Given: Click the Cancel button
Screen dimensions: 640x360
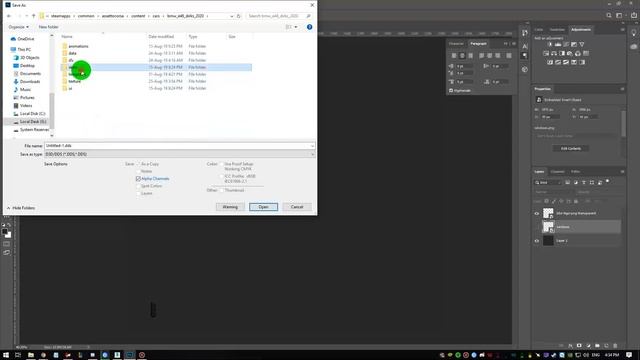Looking at the screenshot, I should point(297,207).
